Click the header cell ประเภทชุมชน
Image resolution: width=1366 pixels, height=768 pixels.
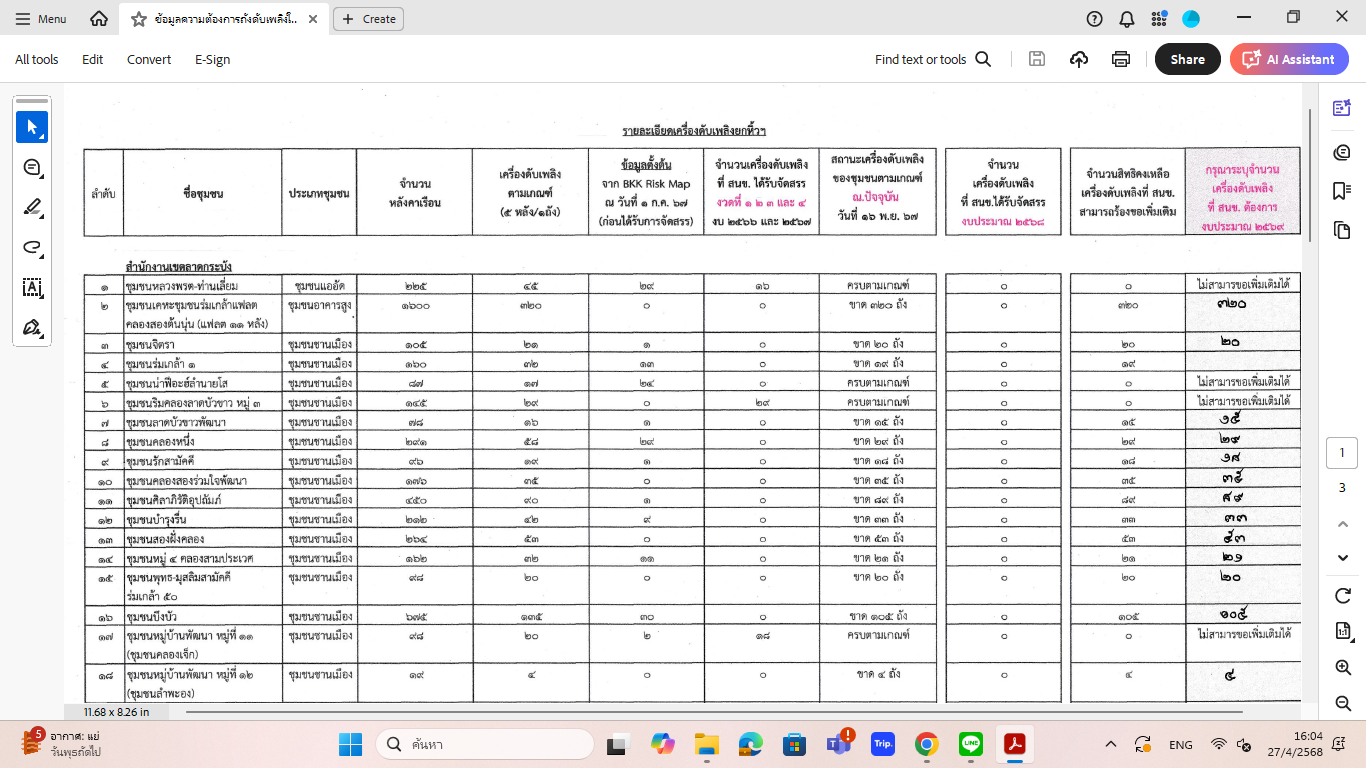(x=319, y=193)
